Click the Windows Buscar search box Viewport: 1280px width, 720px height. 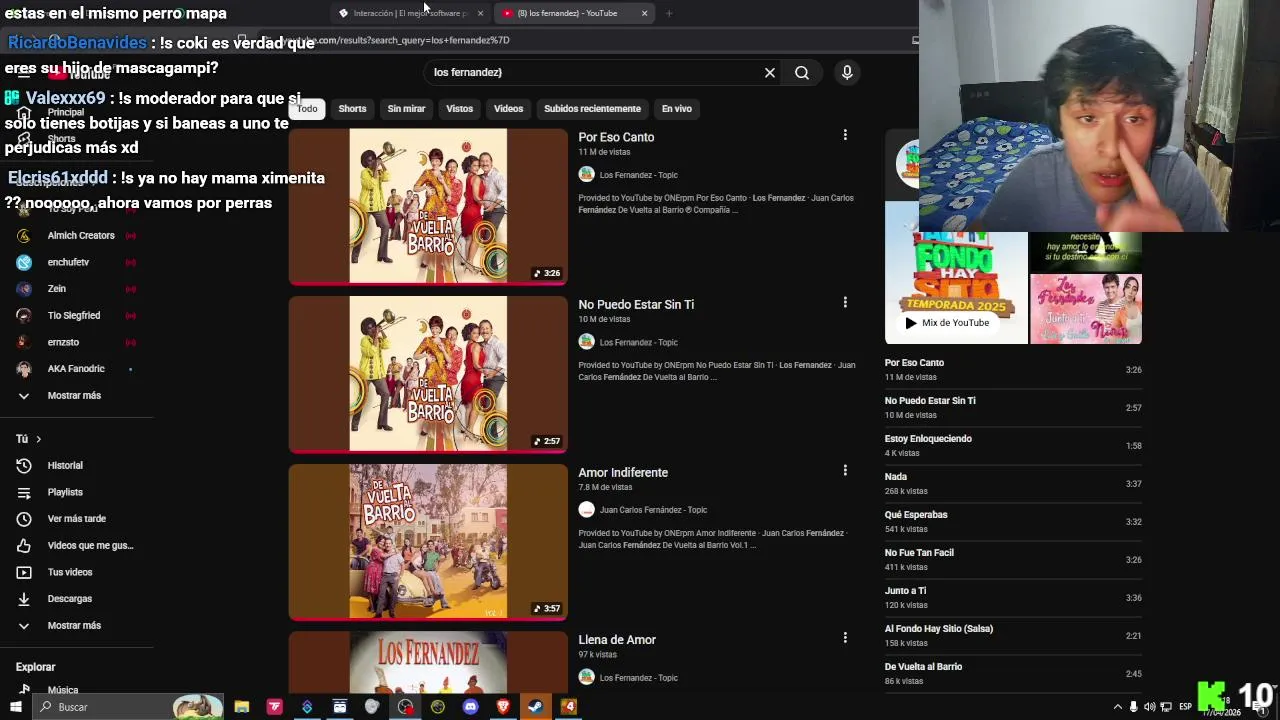pos(127,707)
